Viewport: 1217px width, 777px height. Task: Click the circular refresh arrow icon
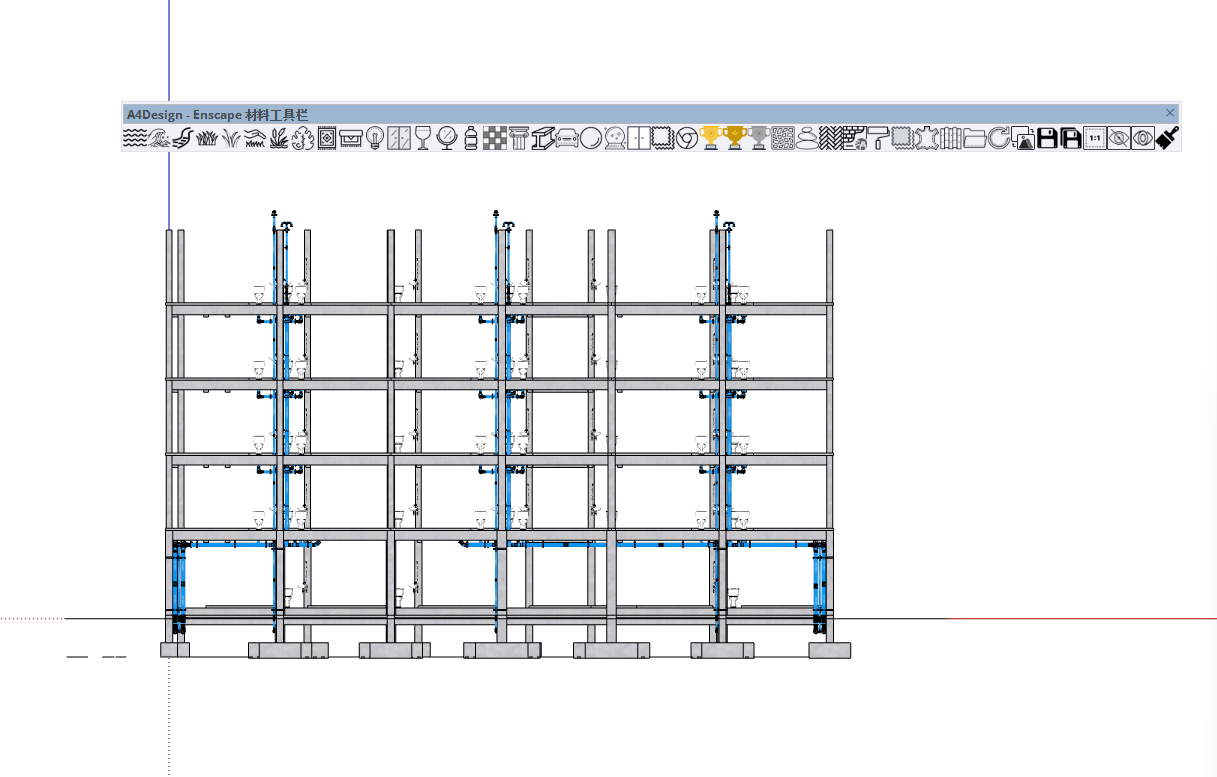pyautogui.click(x=998, y=138)
